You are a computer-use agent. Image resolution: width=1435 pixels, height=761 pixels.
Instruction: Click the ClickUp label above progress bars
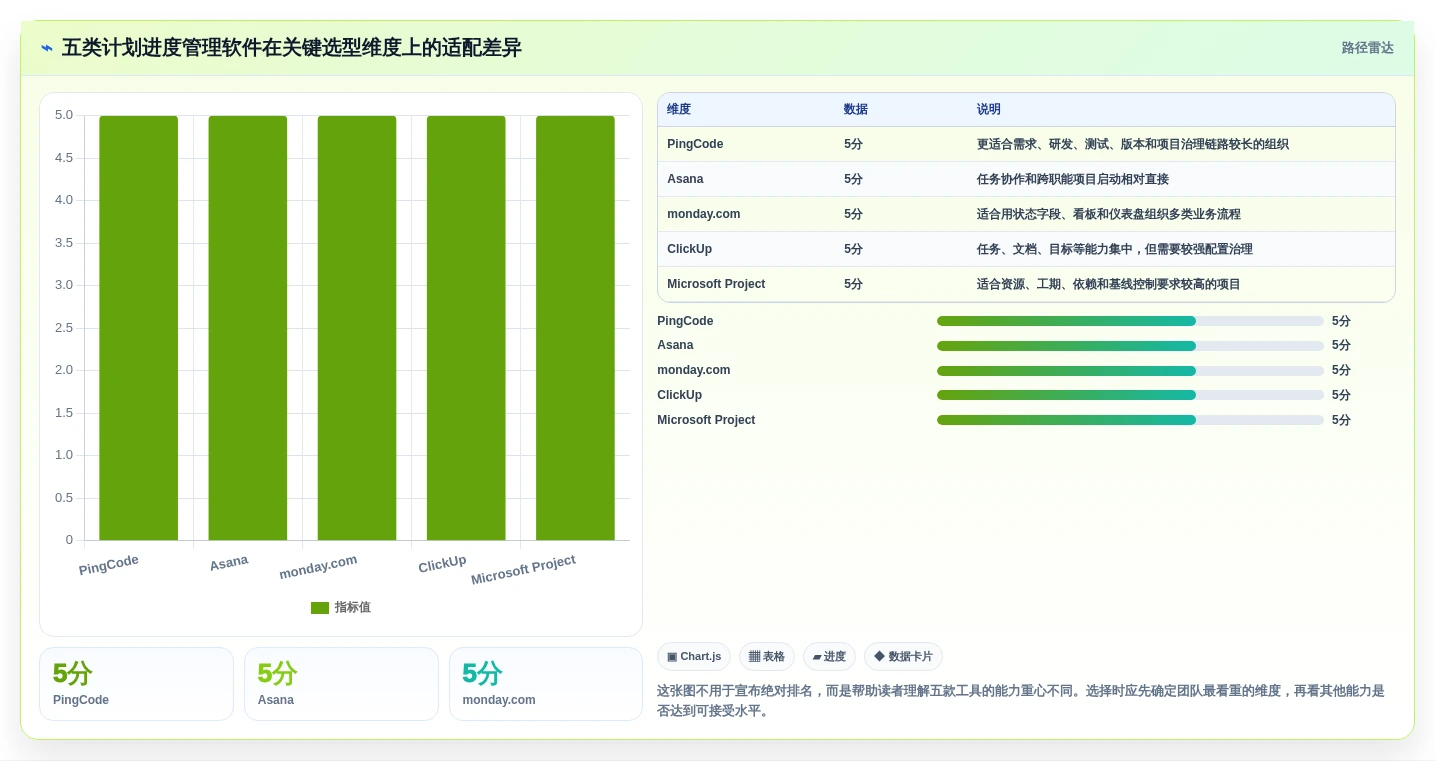point(680,395)
